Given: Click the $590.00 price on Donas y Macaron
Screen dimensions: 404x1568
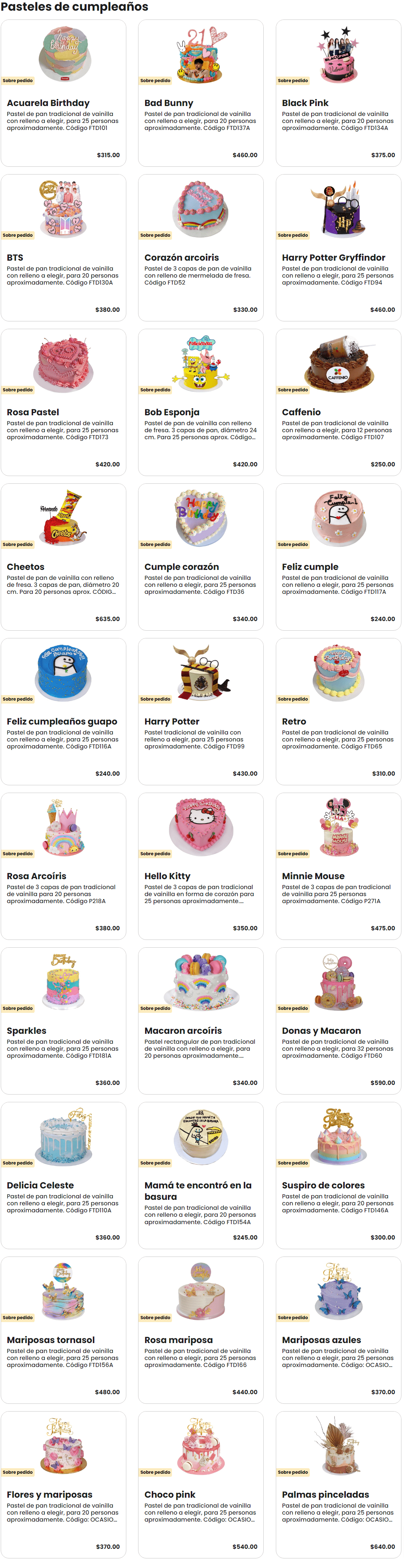Looking at the screenshot, I should (x=383, y=1083).
